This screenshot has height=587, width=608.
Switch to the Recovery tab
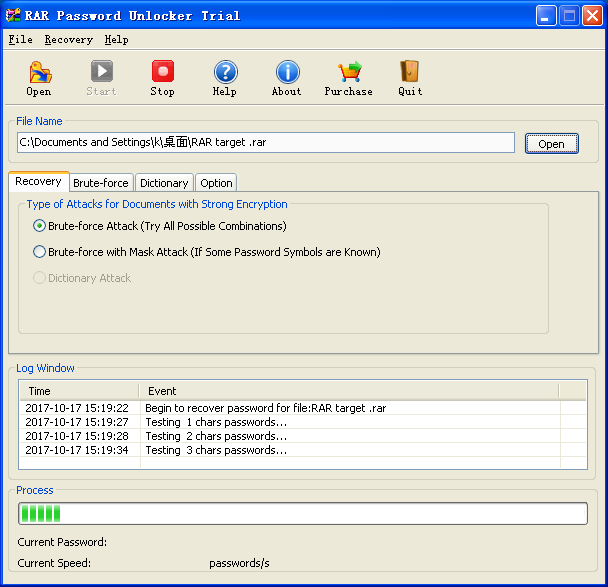click(x=38, y=181)
